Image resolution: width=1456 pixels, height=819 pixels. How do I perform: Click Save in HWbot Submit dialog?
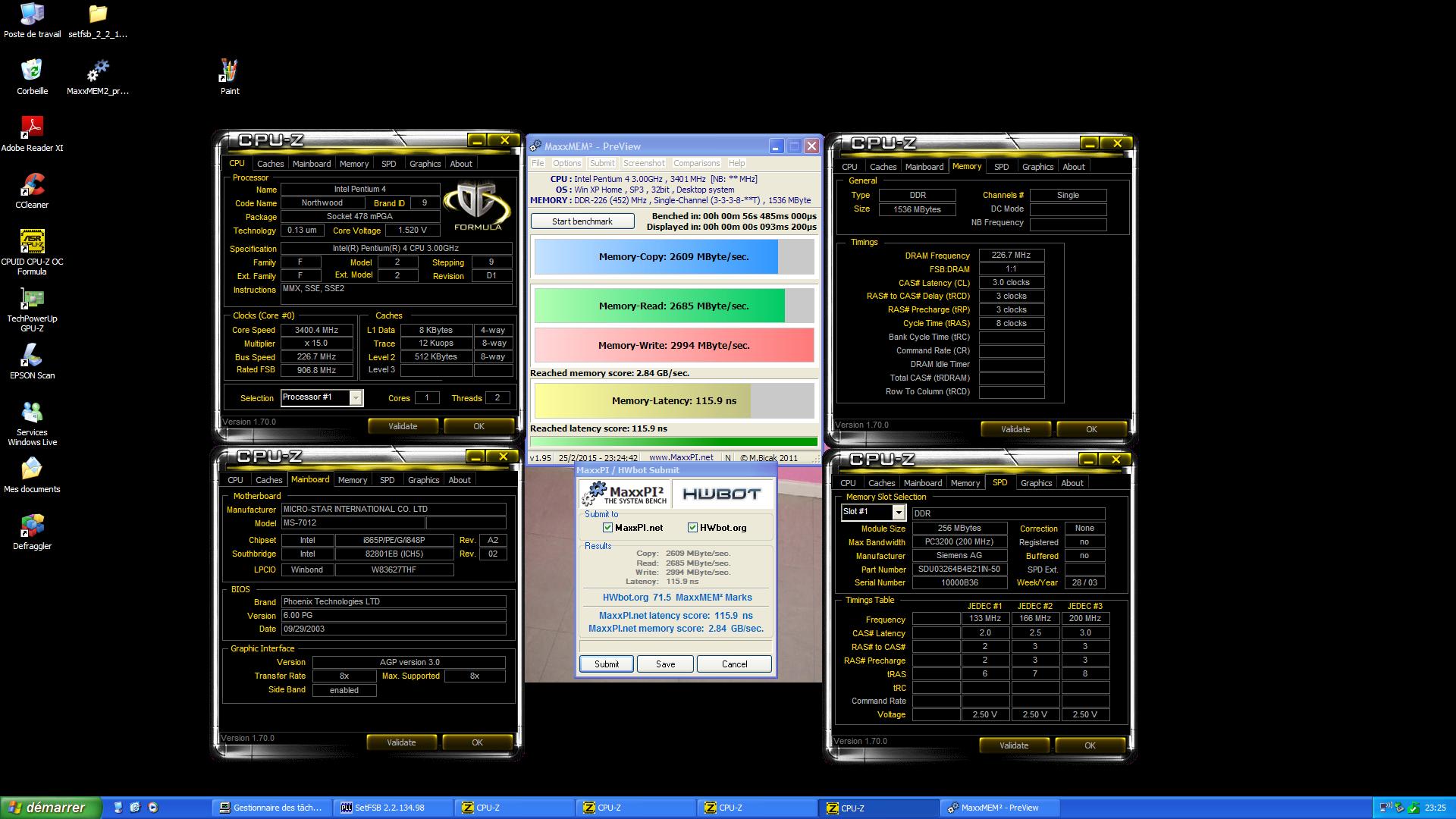pyautogui.click(x=665, y=664)
